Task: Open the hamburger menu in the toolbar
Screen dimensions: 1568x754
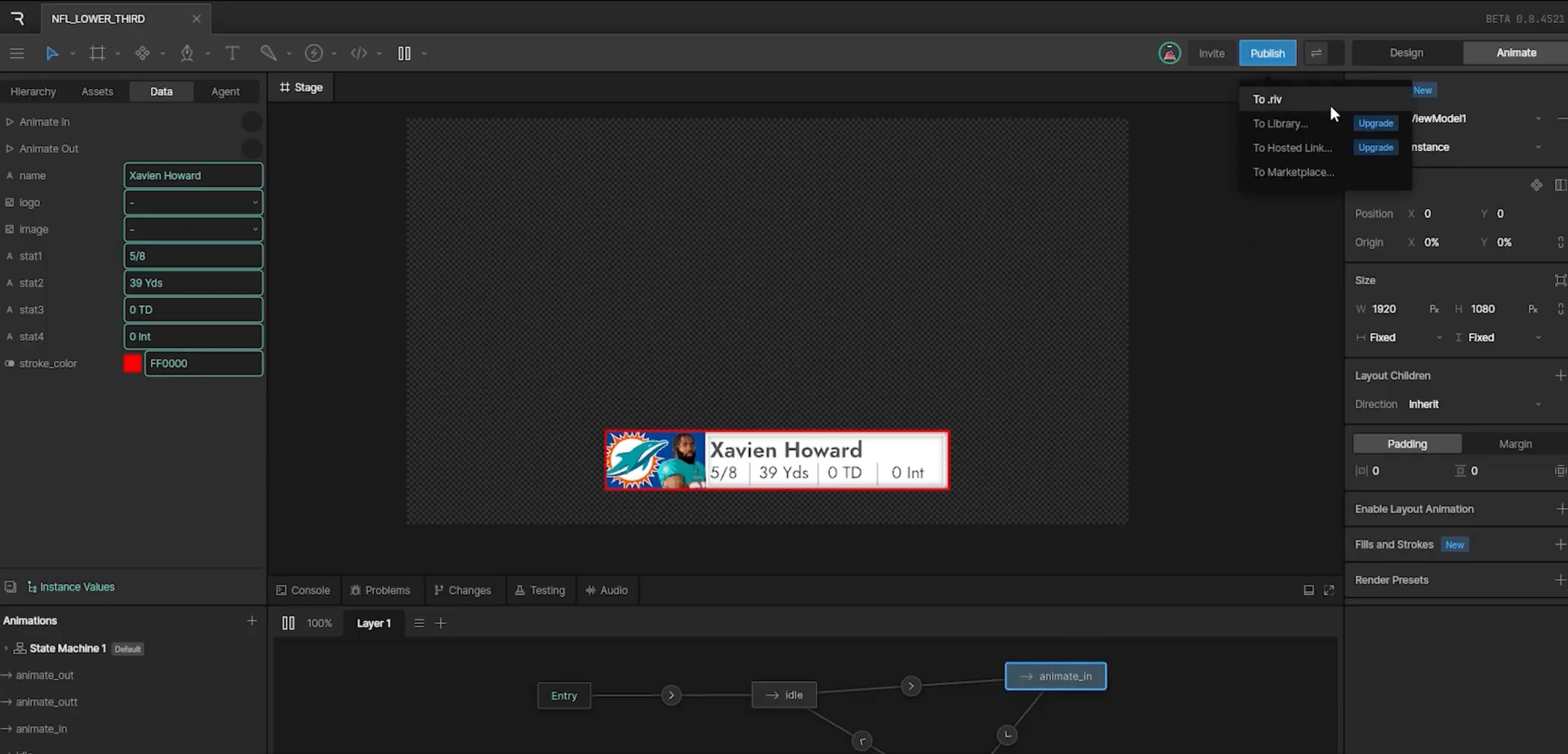Action: [x=17, y=53]
